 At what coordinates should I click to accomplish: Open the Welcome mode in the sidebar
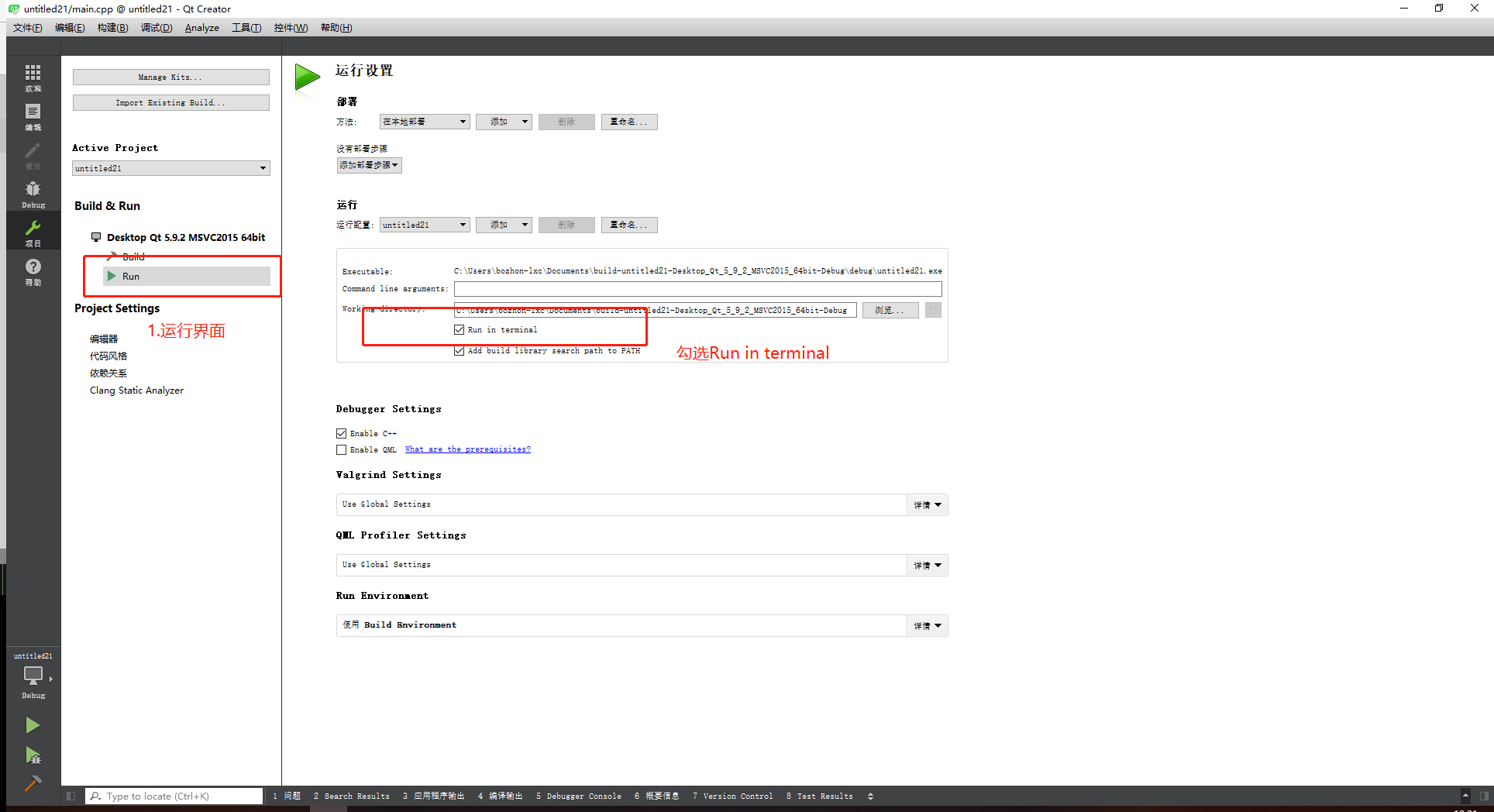[x=33, y=75]
